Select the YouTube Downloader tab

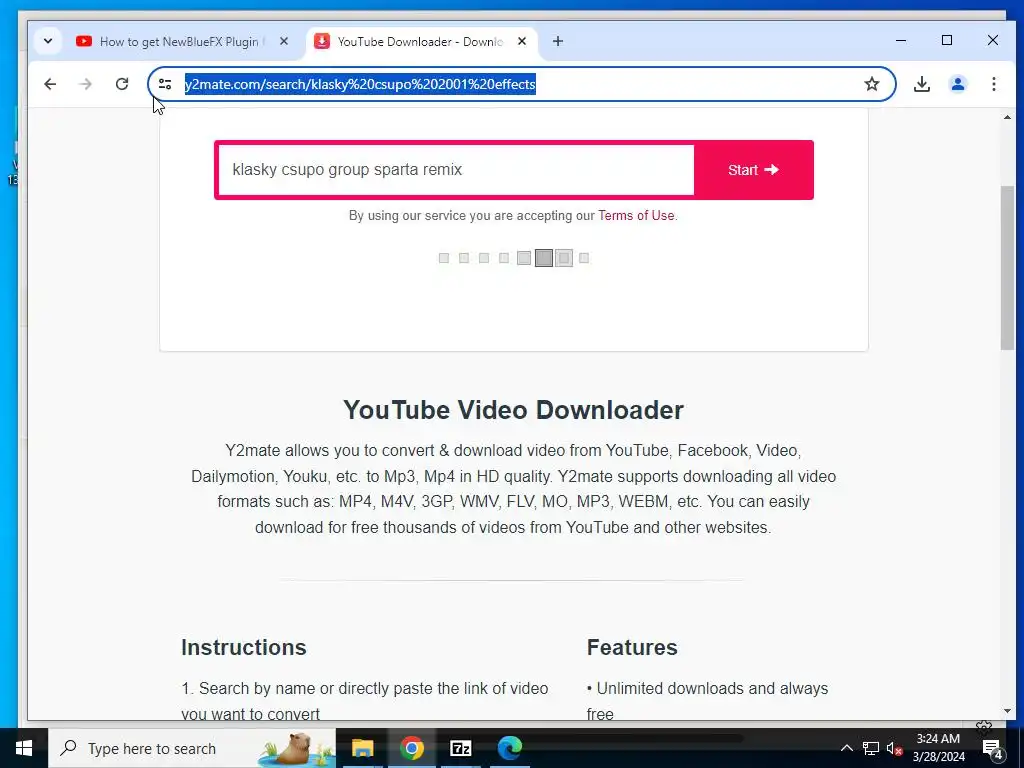pos(422,42)
